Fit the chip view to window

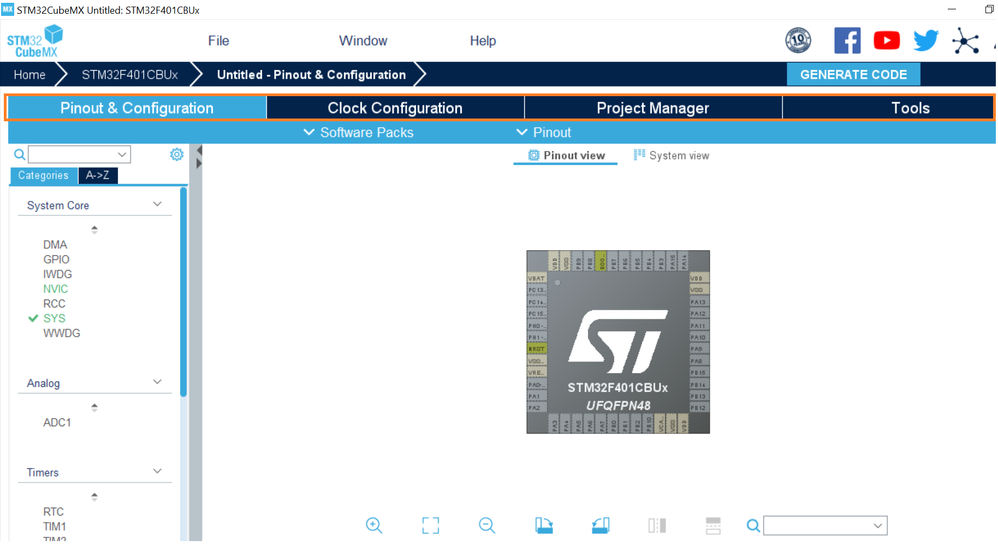[430, 525]
